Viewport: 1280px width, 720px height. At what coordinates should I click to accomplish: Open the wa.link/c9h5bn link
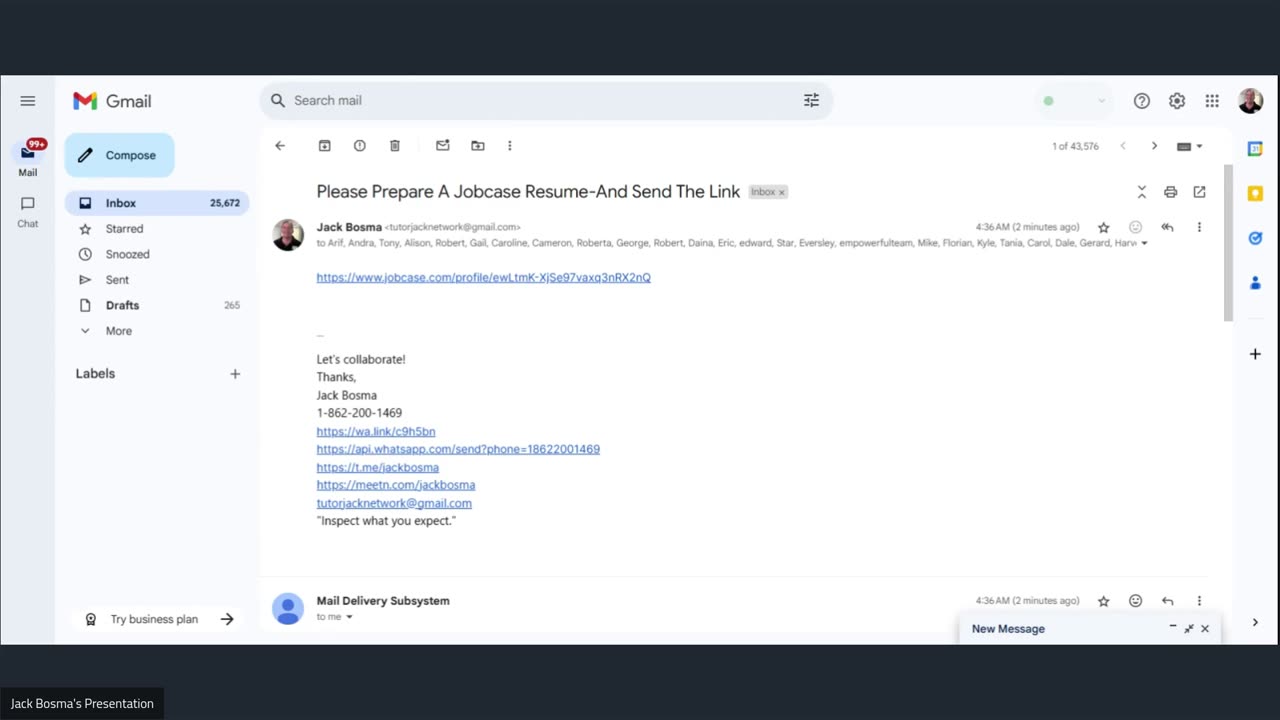375,432
